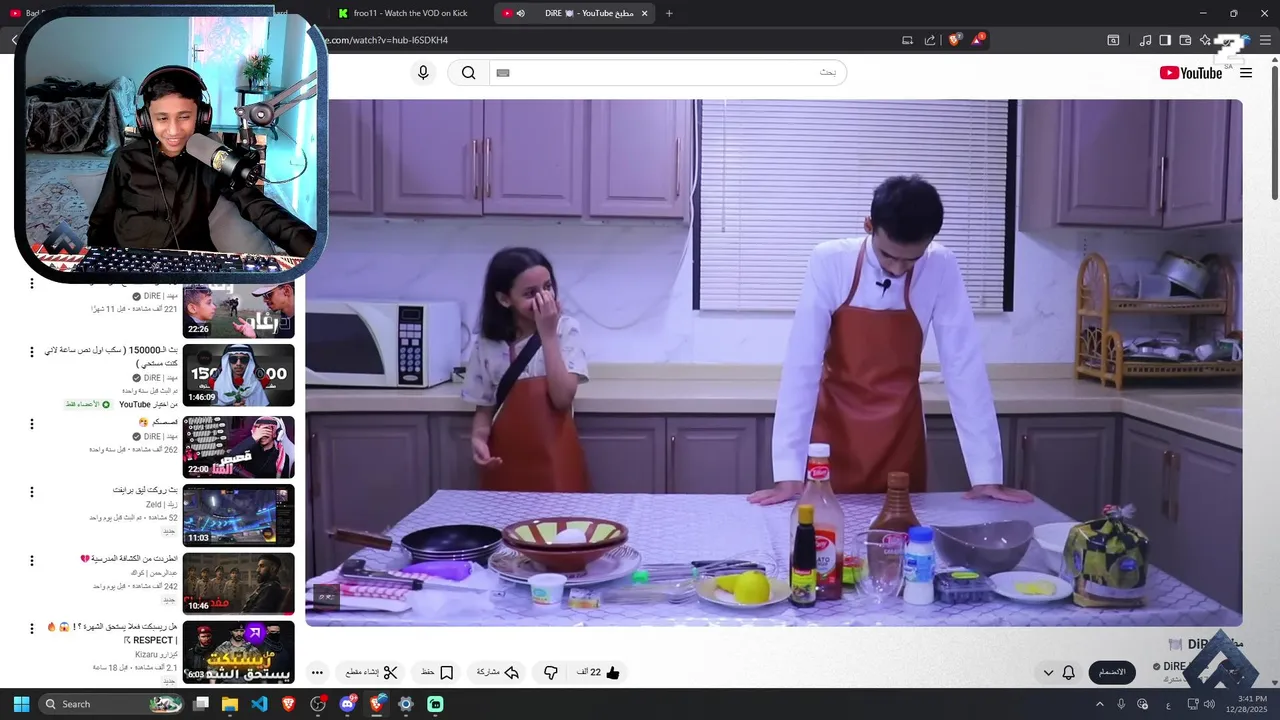Open the 11:03 rocket league video thumbnail
Screen dimensions: 1280x720
pos(238,515)
